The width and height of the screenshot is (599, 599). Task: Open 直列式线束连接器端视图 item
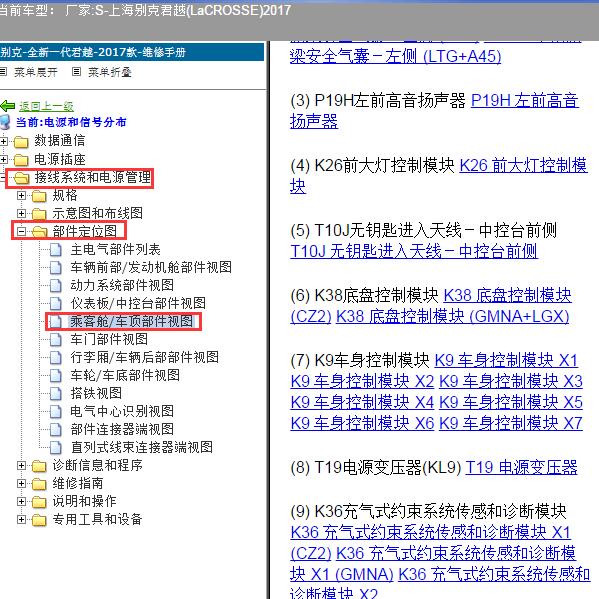pos(142,447)
